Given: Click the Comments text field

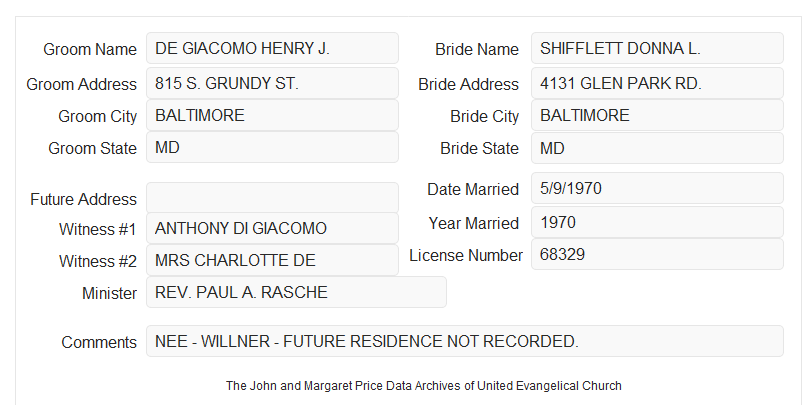Looking at the screenshot, I should (465, 341).
